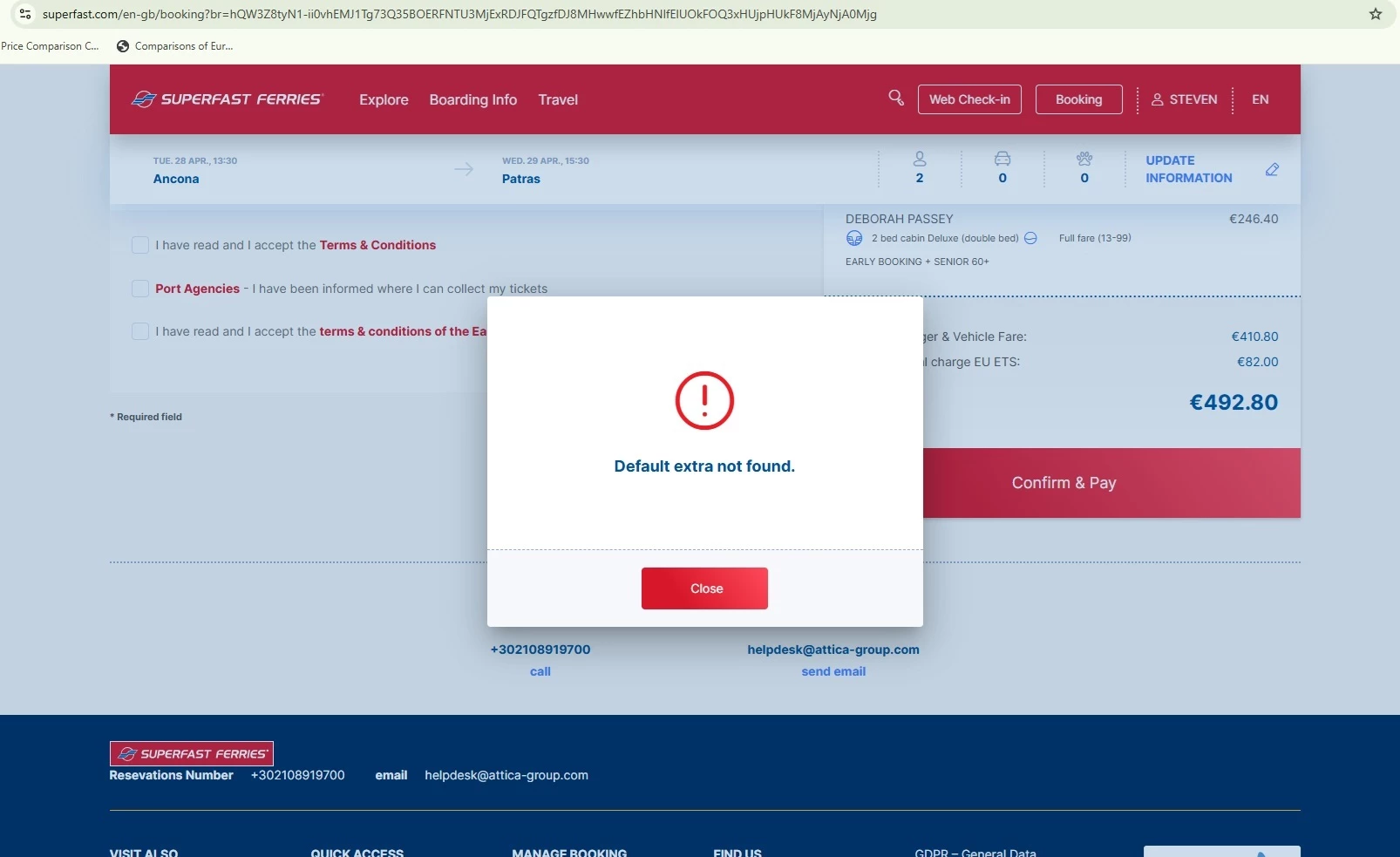This screenshot has width=1400, height=857.
Task: Click the minus circle icon beside cabin Deluxe
Action: click(x=1030, y=238)
